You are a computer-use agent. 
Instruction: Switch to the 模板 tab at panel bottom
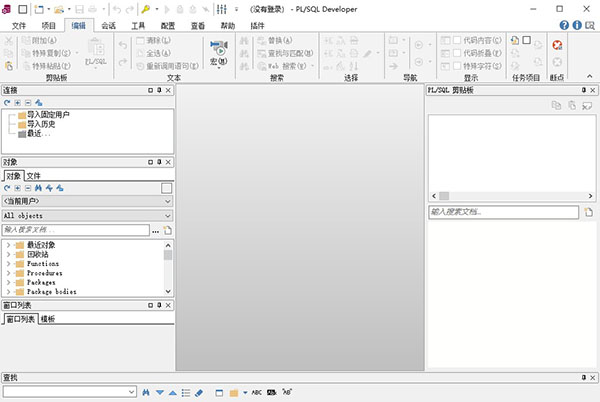[x=48, y=319]
